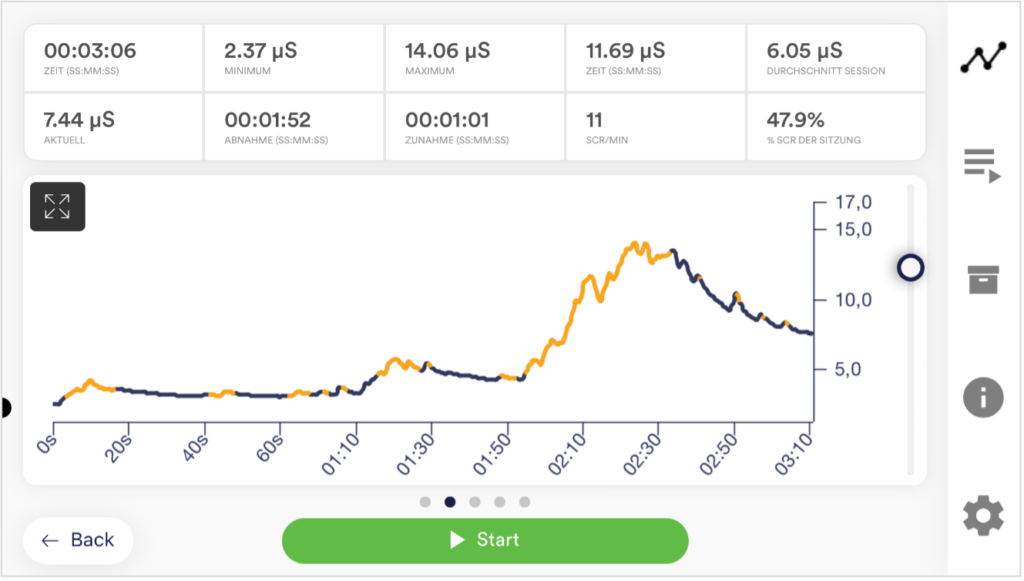Click the vertical slider handle circle
This screenshot has height=581, width=1024.
coord(910,268)
